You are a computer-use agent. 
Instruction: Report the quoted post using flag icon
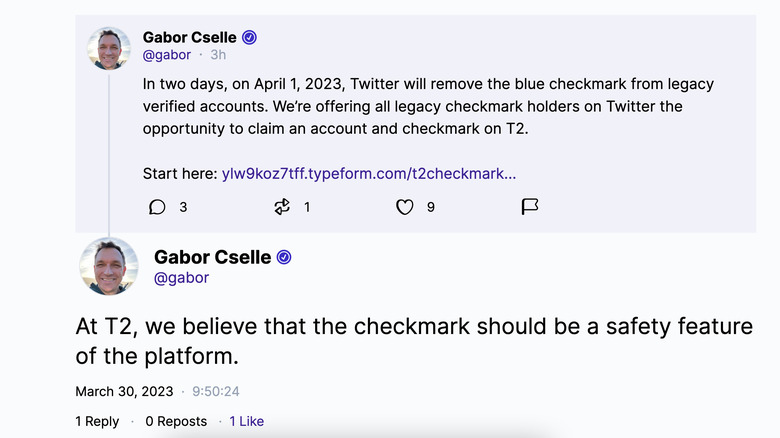tap(530, 207)
